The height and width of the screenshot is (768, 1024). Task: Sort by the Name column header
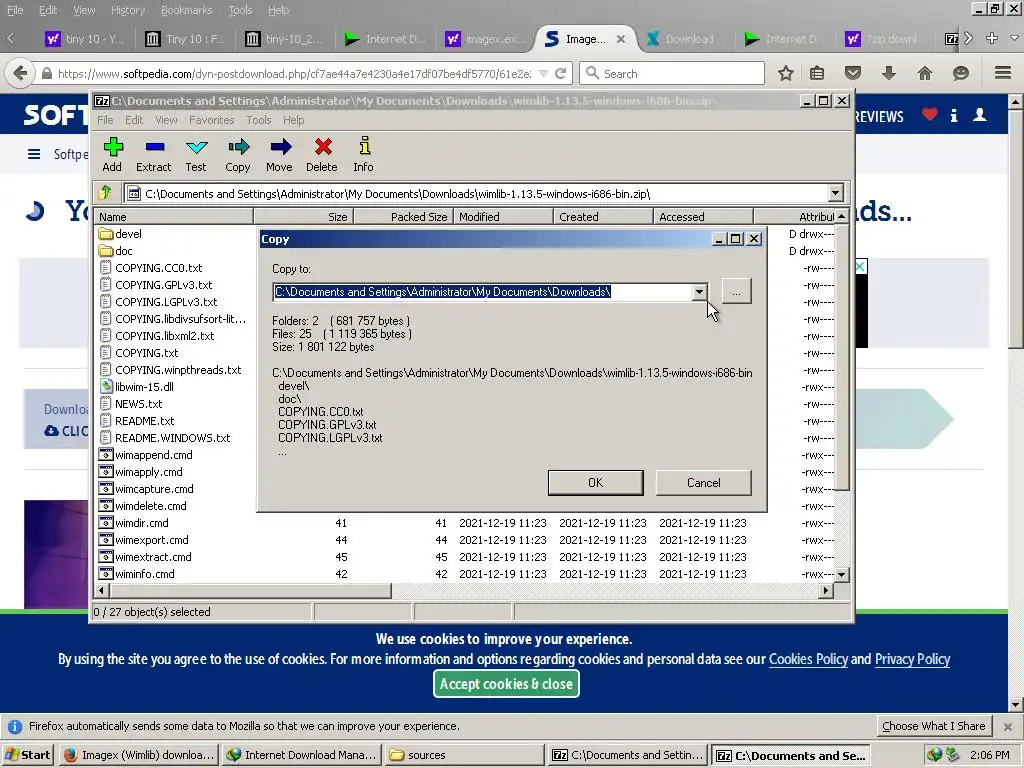[x=174, y=217]
